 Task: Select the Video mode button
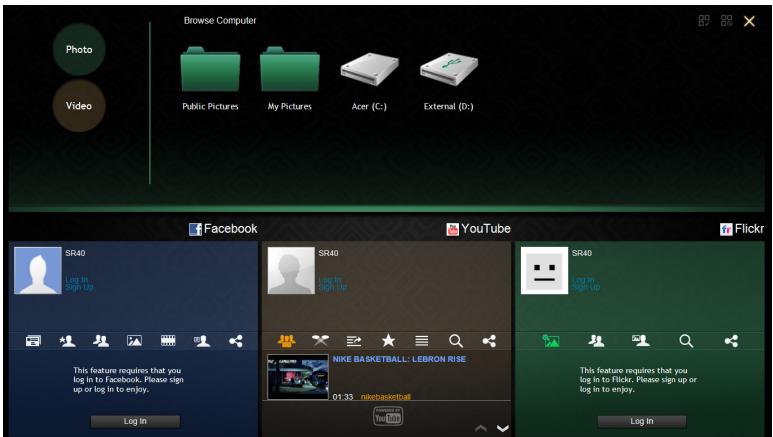point(79,106)
